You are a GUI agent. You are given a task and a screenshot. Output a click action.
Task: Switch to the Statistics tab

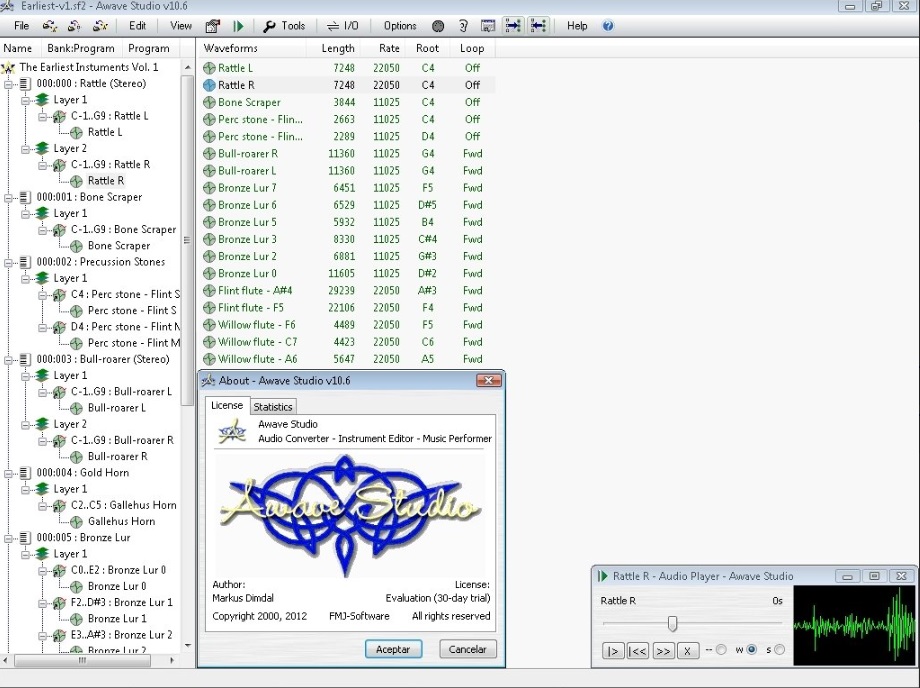(273, 407)
